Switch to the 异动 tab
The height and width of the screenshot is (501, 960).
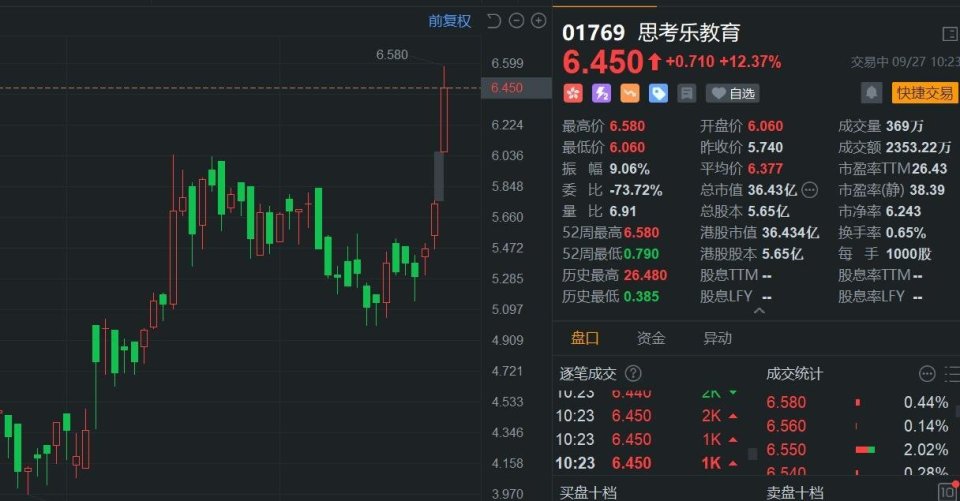click(x=718, y=338)
